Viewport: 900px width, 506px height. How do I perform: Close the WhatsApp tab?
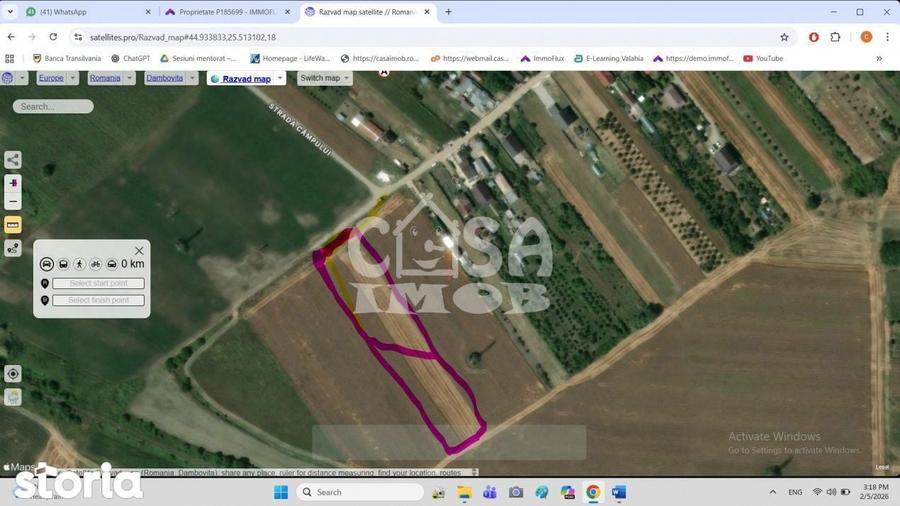pos(148,11)
